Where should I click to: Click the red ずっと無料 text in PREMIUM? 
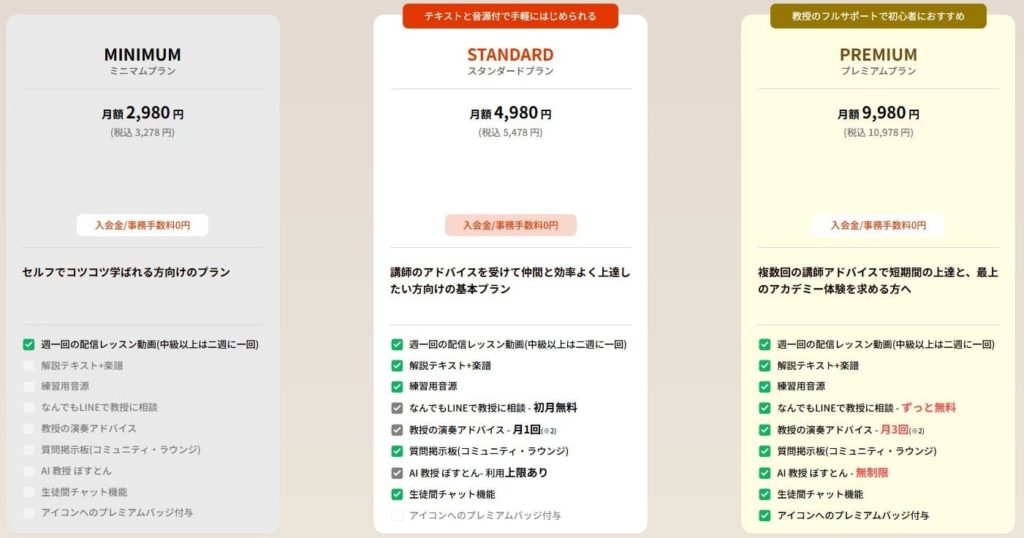(x=929, y=408)
